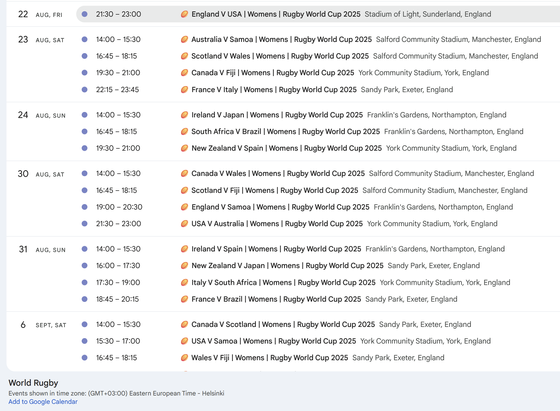Click calendar color dot for Wales V Fiji

coord(85,358)
